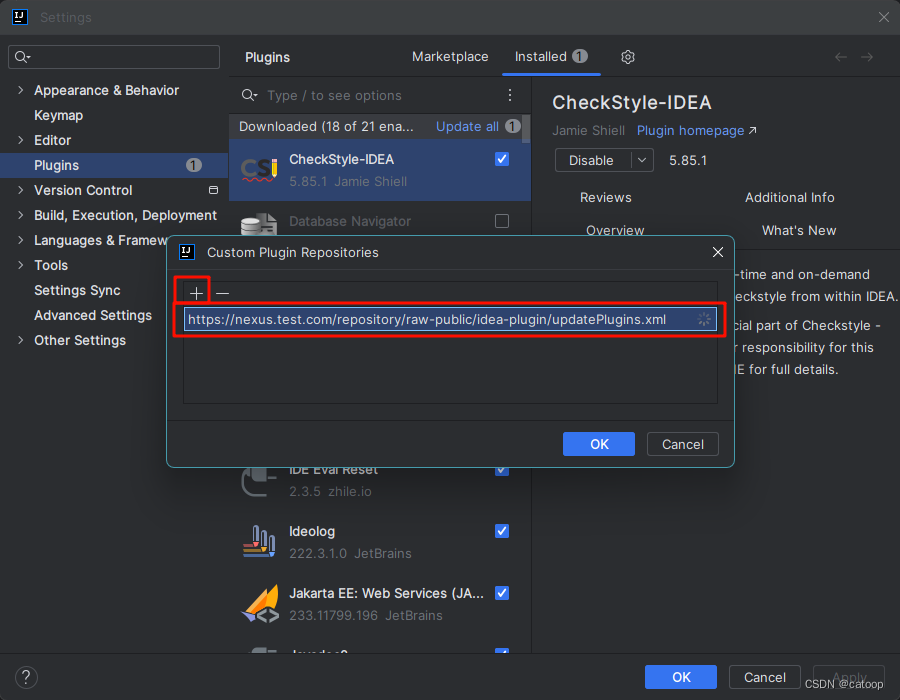Open the plugins gear settings icon

point(627,57)
